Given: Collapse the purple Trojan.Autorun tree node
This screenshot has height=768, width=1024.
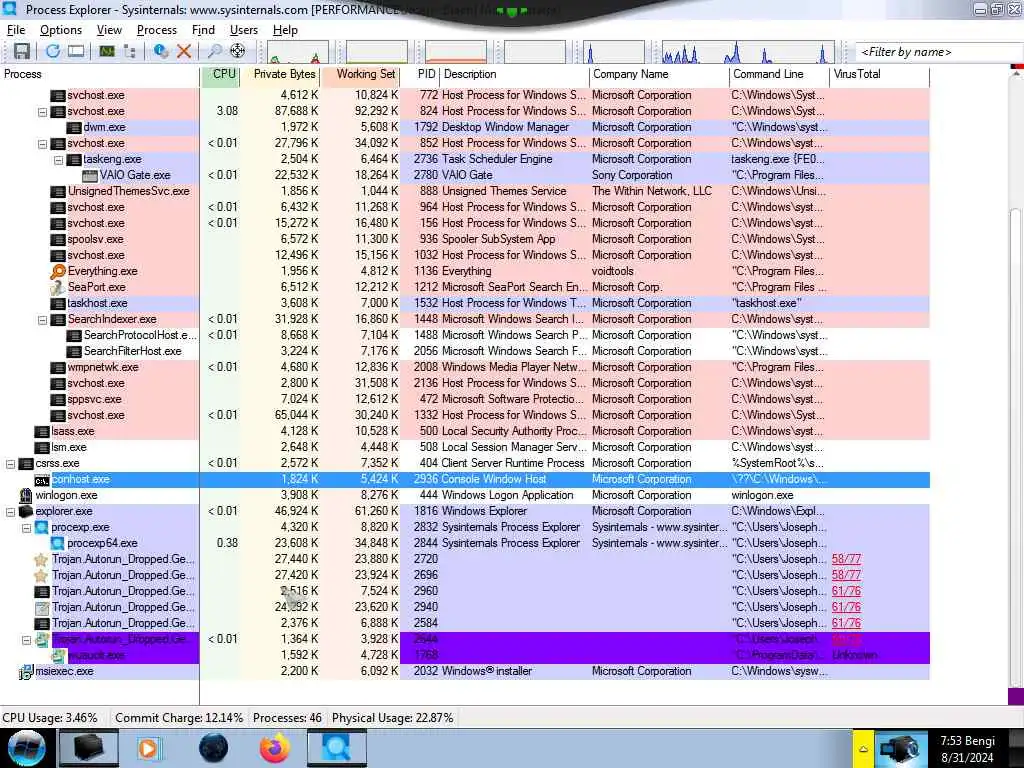Looking at the screenshot, I should pyautogui.click(x=26, y=640).
